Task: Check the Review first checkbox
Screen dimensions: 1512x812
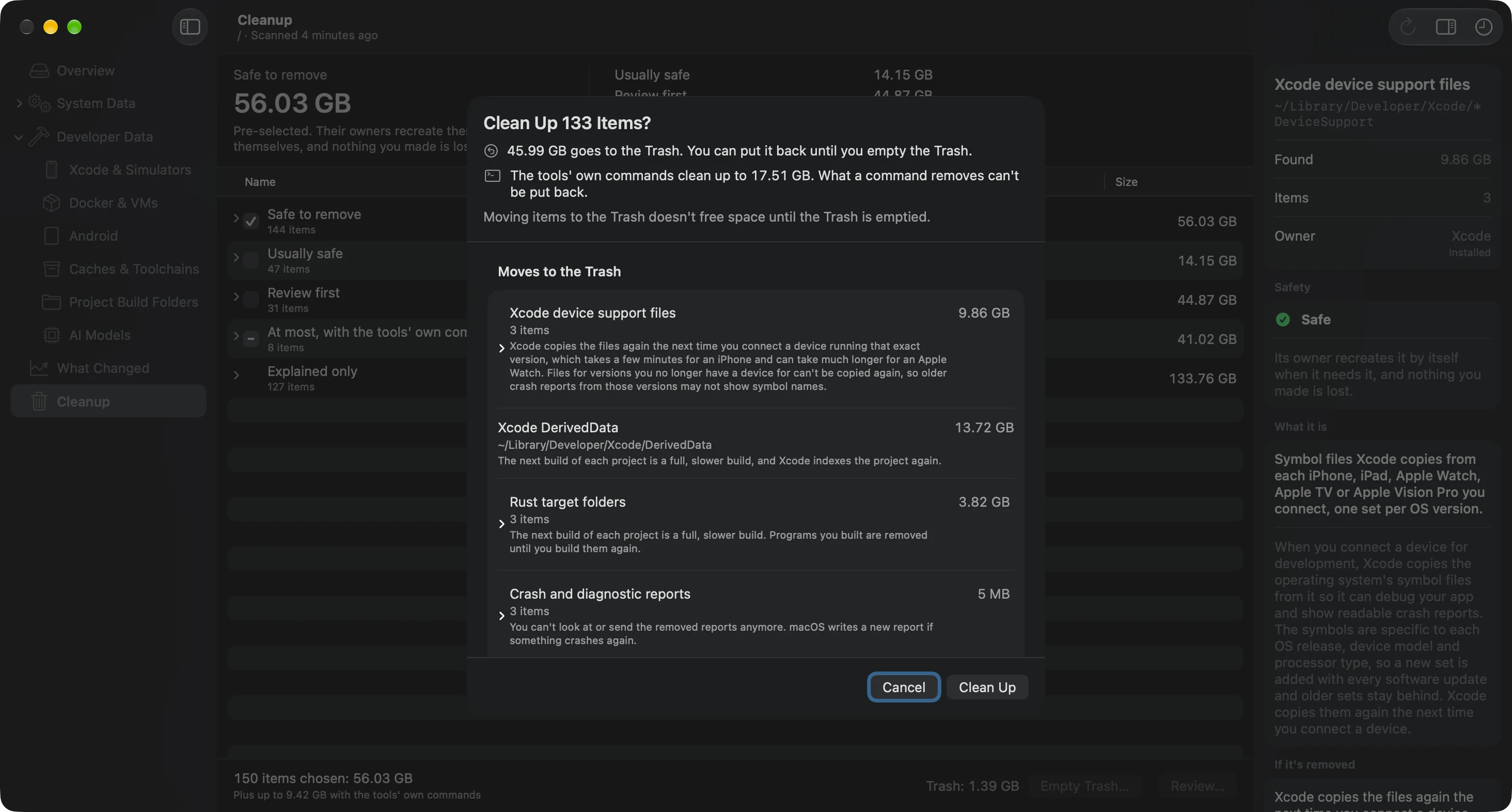Action: click(250, 300)
